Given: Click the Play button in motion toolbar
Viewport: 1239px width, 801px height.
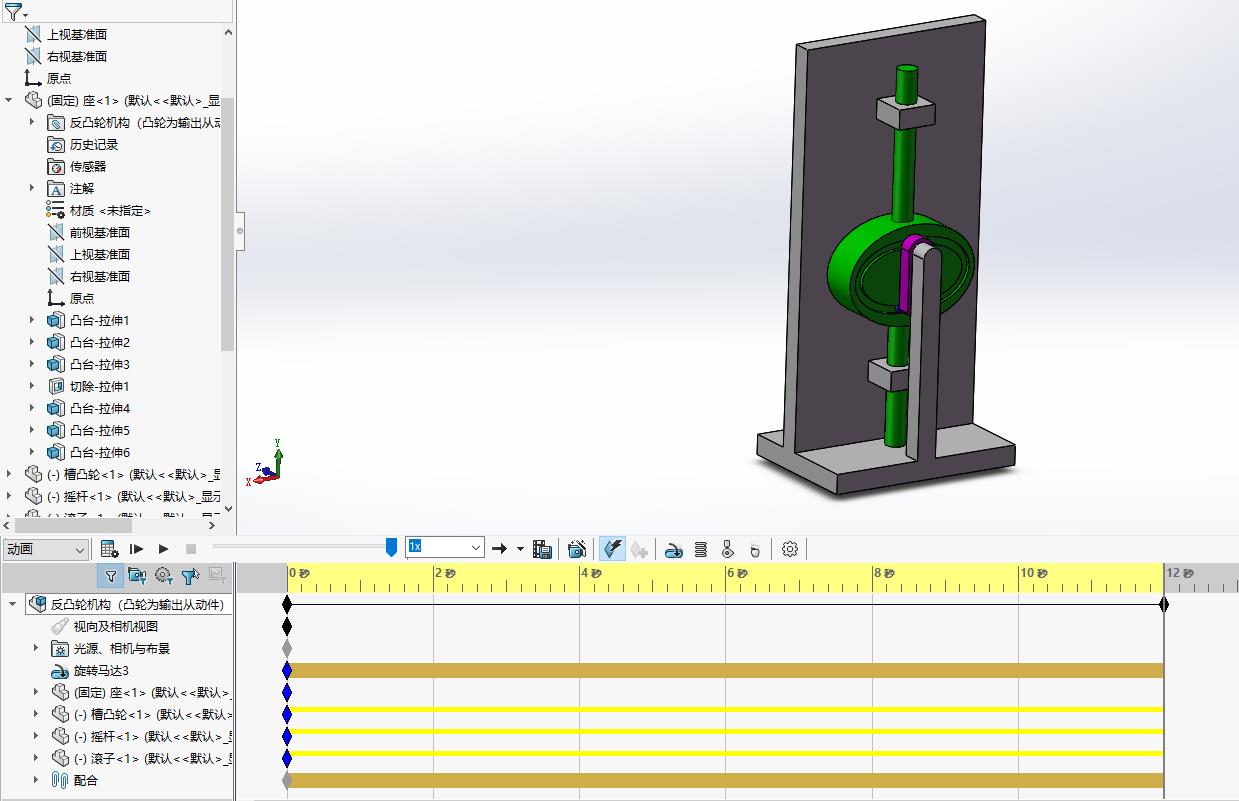Looking at the screenshot, I should point(164,548).
